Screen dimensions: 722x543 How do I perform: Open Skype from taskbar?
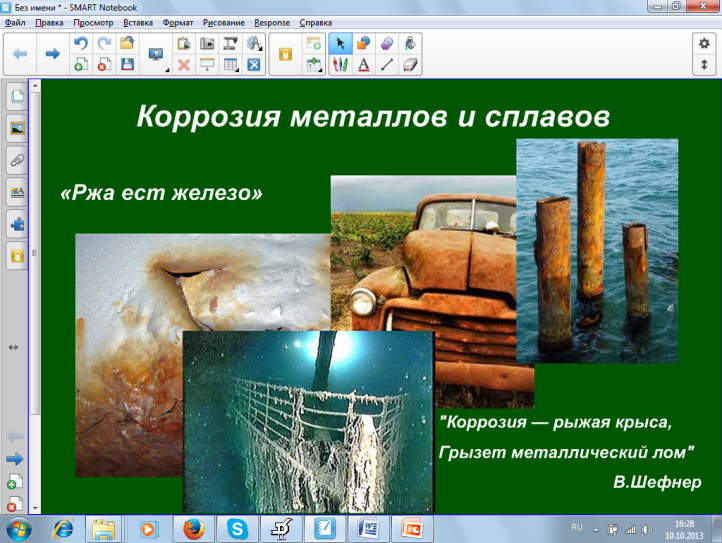pos(237,529)
